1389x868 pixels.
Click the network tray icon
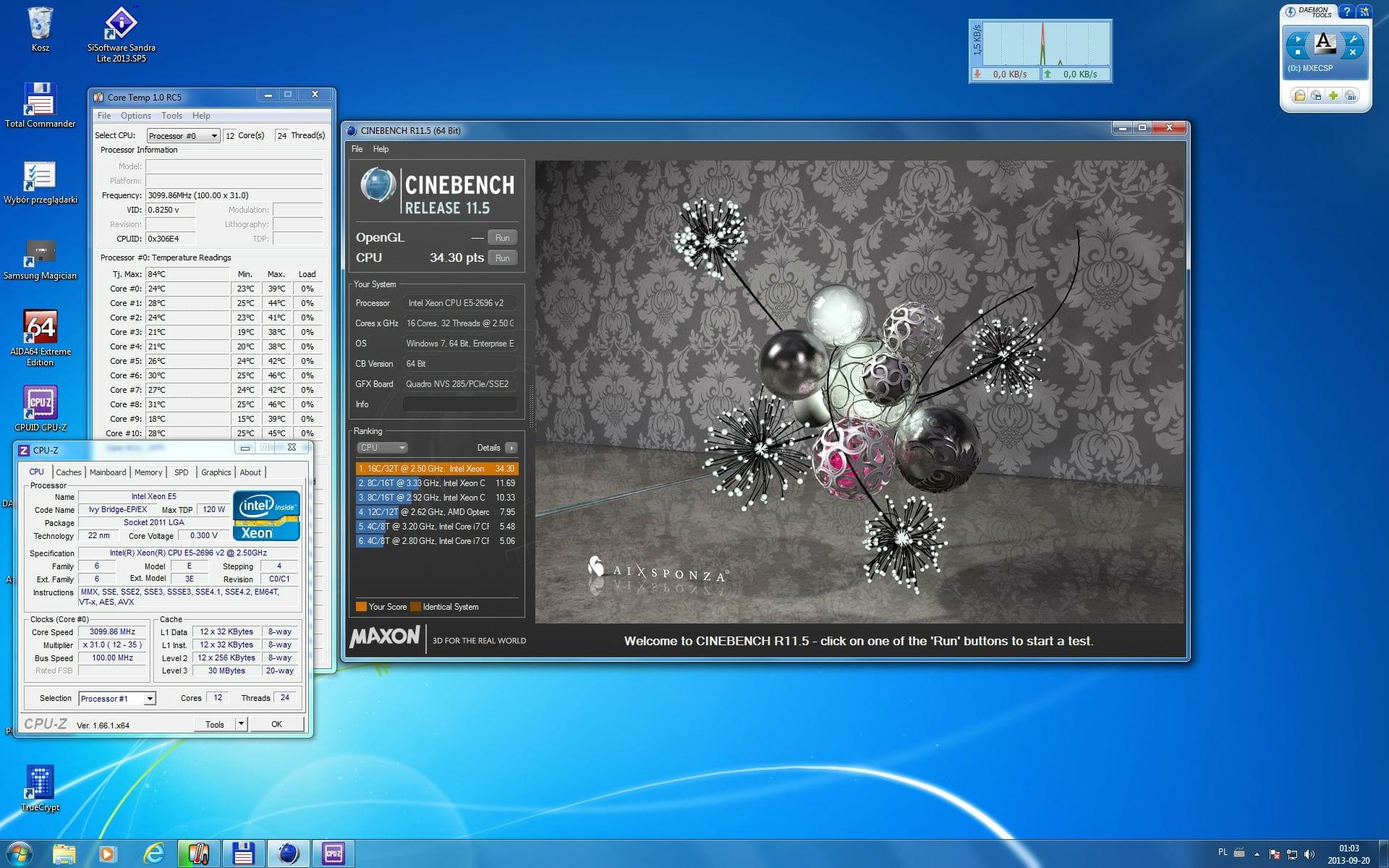1292,854
